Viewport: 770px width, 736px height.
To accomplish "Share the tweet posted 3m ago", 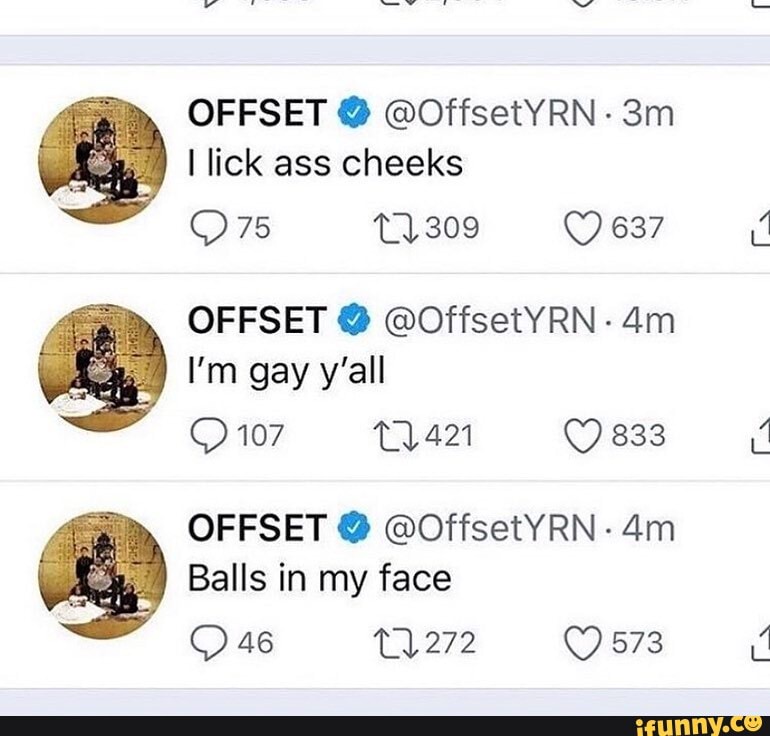I will point(761,227).
